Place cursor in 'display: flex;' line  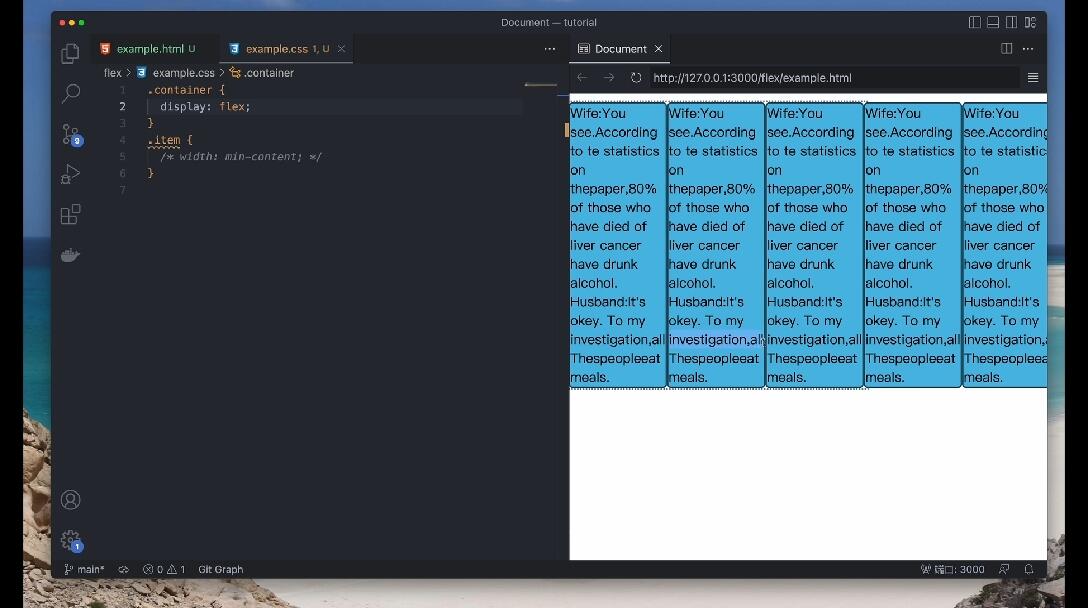205,106
